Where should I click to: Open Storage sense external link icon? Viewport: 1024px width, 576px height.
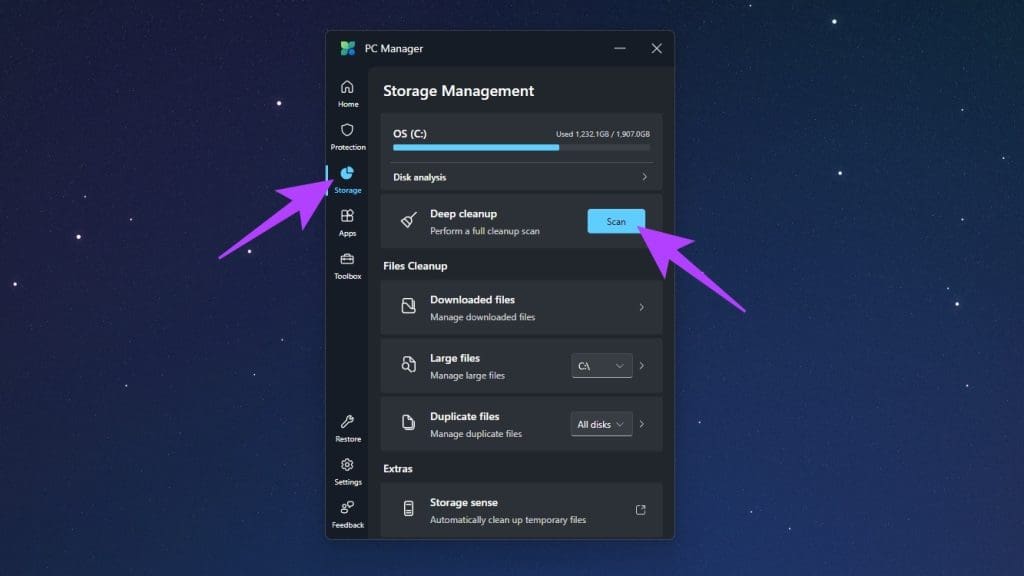(x=641, y=509)
